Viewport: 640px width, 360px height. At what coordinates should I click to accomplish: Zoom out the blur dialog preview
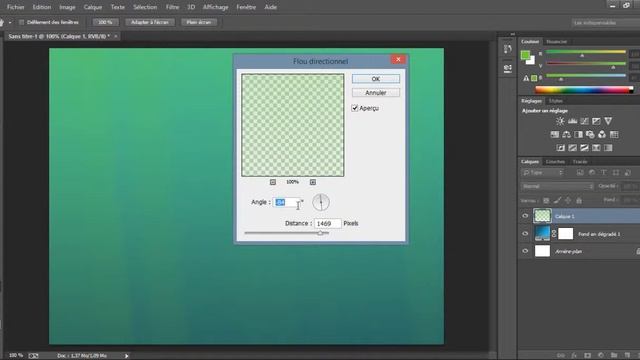click(x=273, y=182)
